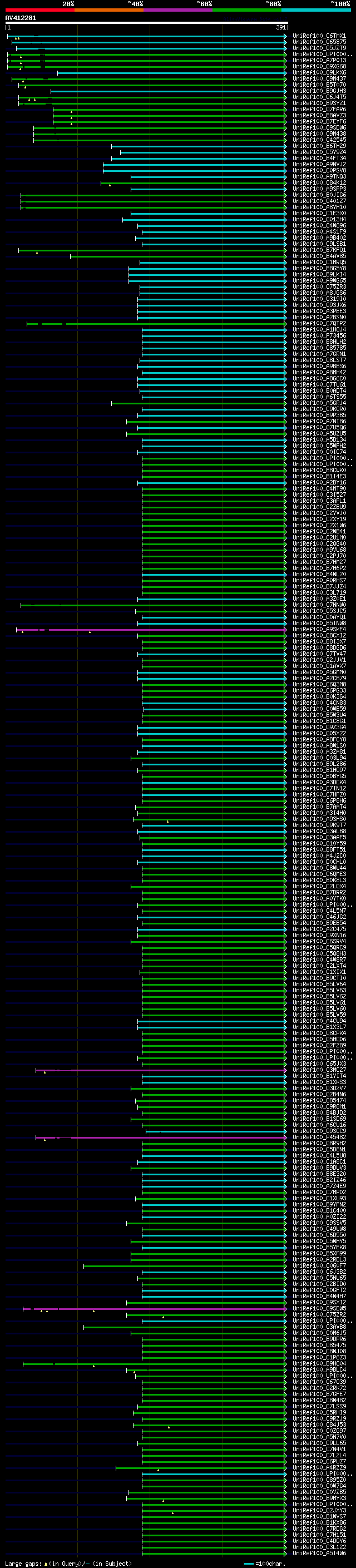Select hit UniRef100_Q42545
Image resolution: width=356 pixels, height=1568 pixels.
pos(319,140)
